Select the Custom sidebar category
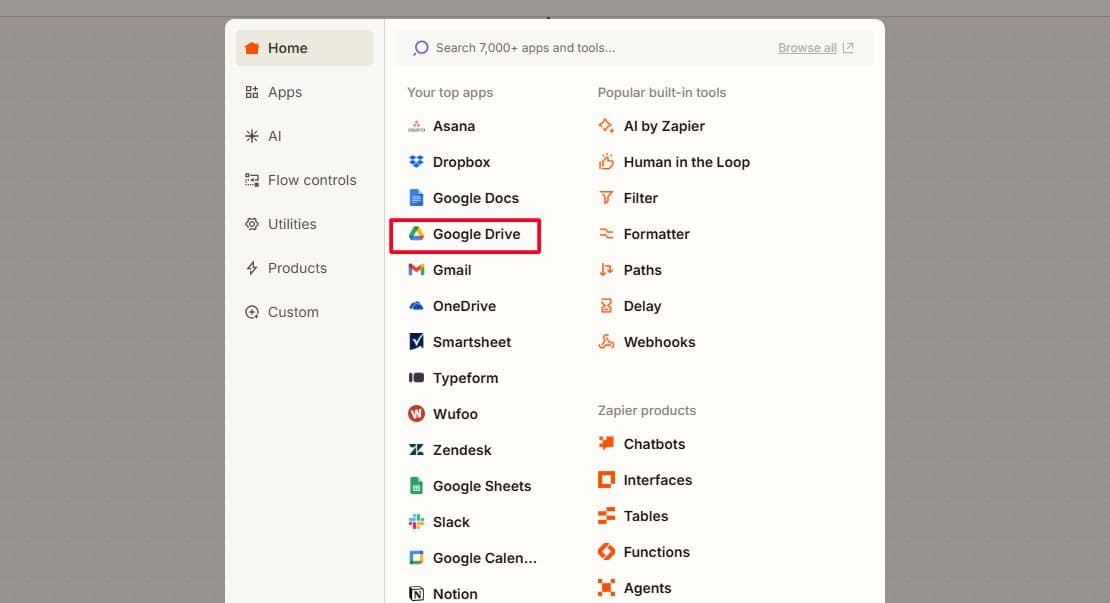This screenshot has width=1110, height=603. pyautogui.click(x=292, y=312)
